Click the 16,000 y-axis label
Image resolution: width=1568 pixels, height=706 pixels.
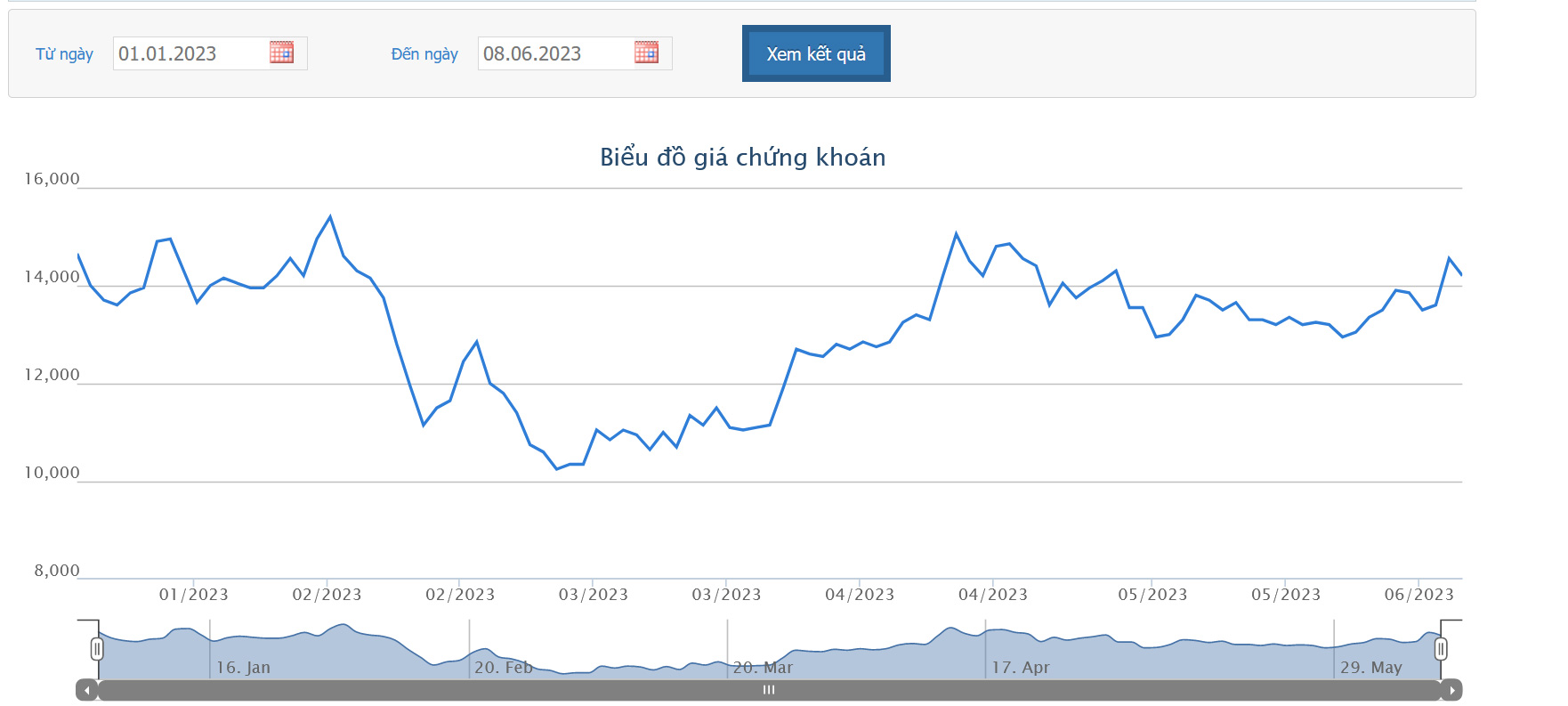point(52,179)
